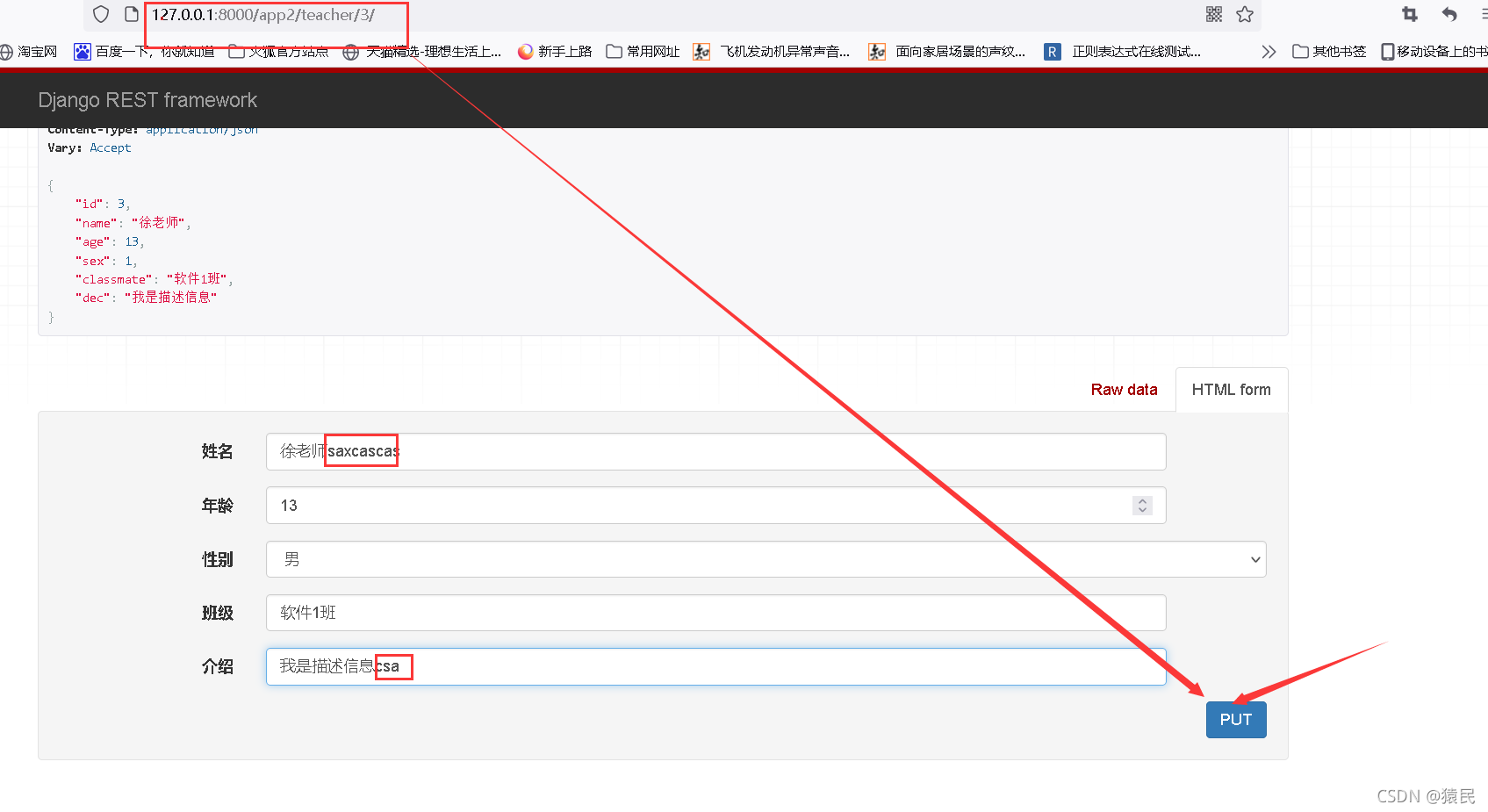Click the 性别 form label
The width and height of the screenshot is (1488, 812).
[x=218, y=559]
